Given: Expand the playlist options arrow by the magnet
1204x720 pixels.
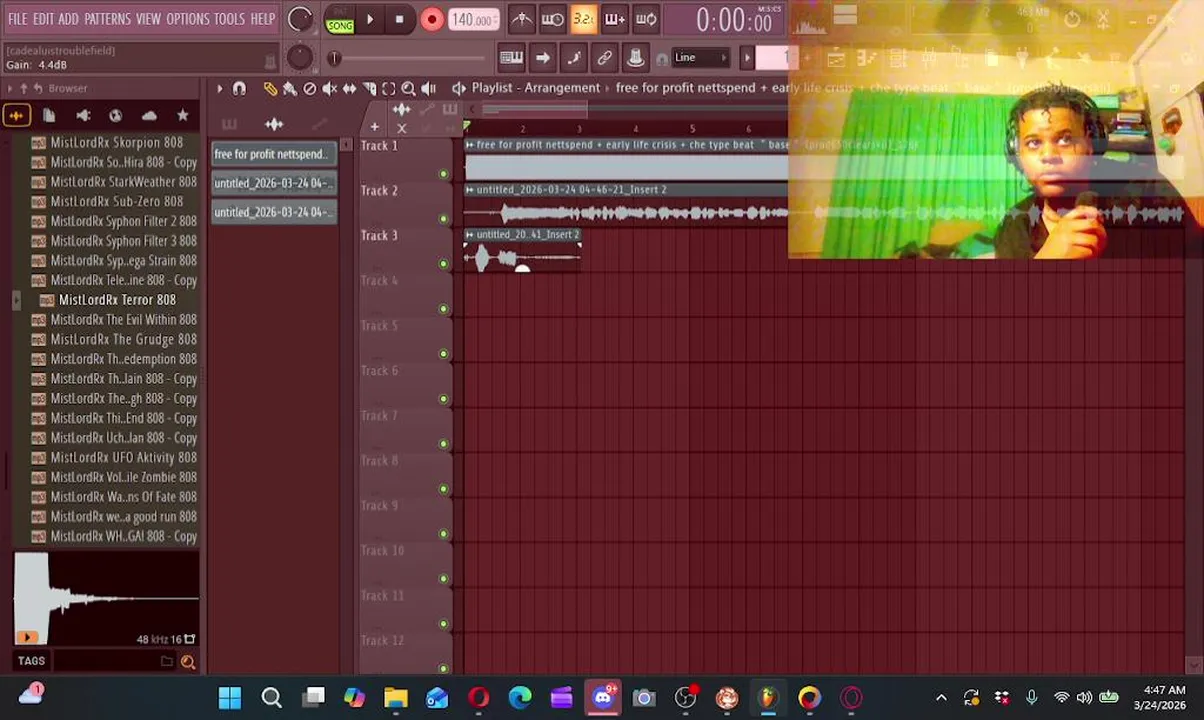Looking at the screenshot, I should tap(219, 89).
